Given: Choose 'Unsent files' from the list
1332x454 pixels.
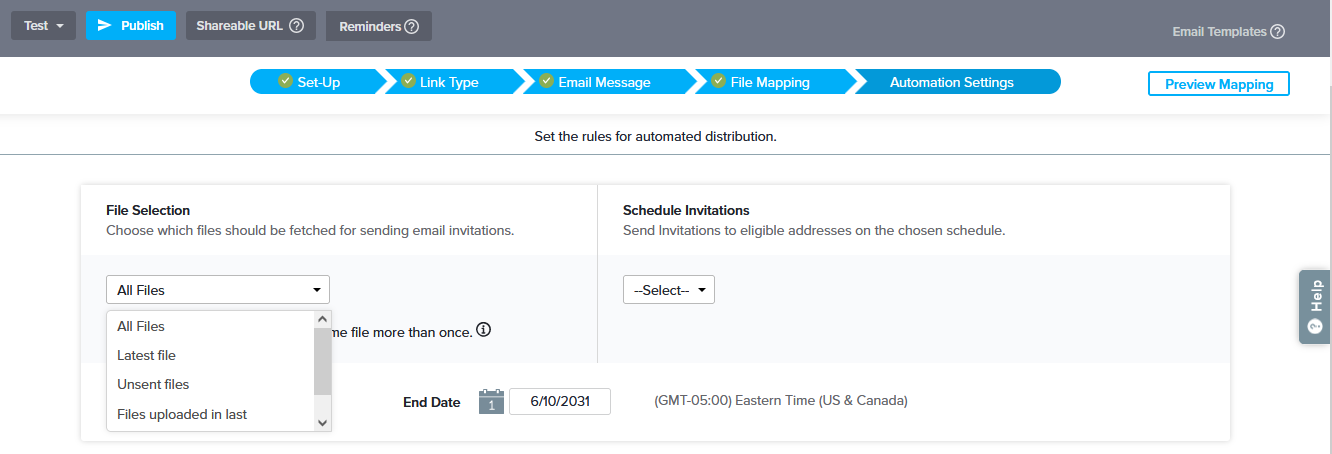Looking at the screenshot, I should tap(153, 384).
